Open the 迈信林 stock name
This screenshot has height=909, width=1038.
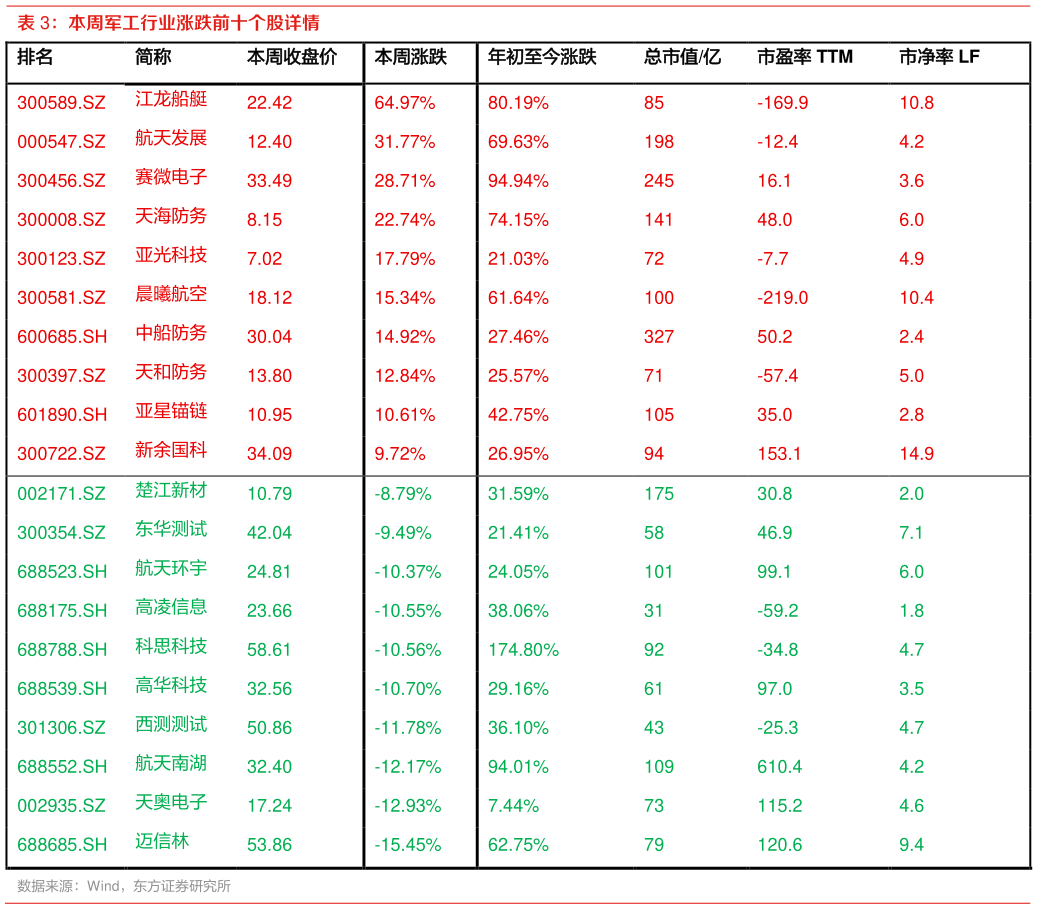coord(162,842)
